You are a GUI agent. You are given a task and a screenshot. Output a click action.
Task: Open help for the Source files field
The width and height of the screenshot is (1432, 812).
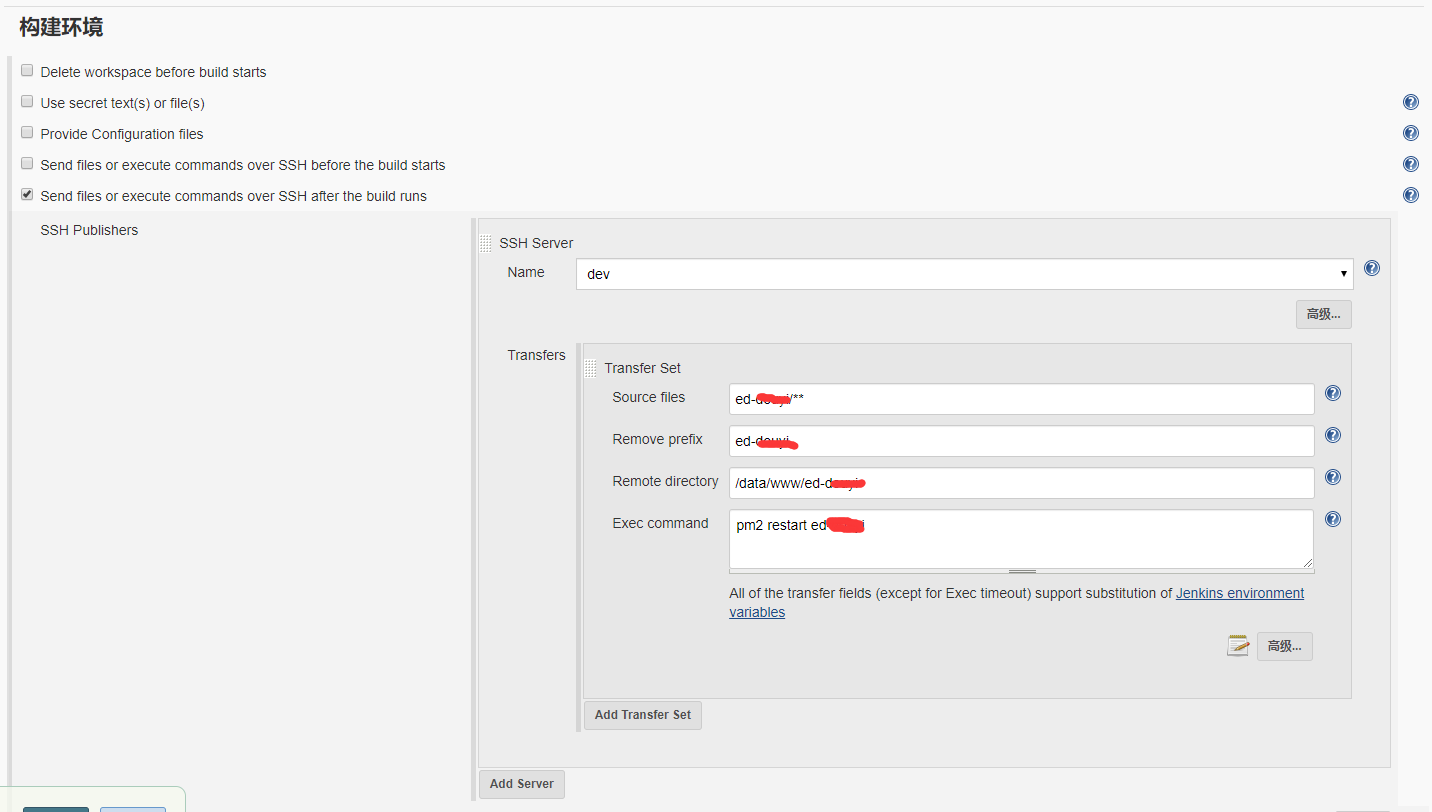click(1332, 393)
